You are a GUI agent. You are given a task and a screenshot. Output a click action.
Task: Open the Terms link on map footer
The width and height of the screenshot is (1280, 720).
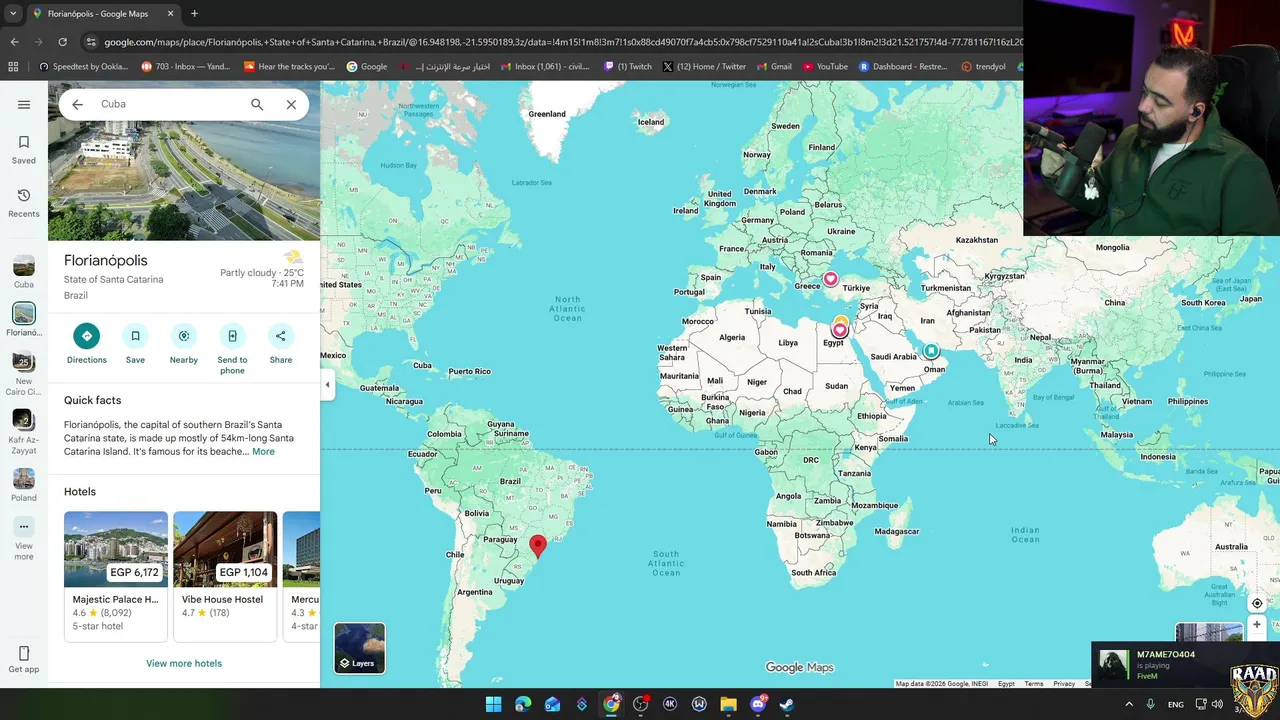(1034, 684)
